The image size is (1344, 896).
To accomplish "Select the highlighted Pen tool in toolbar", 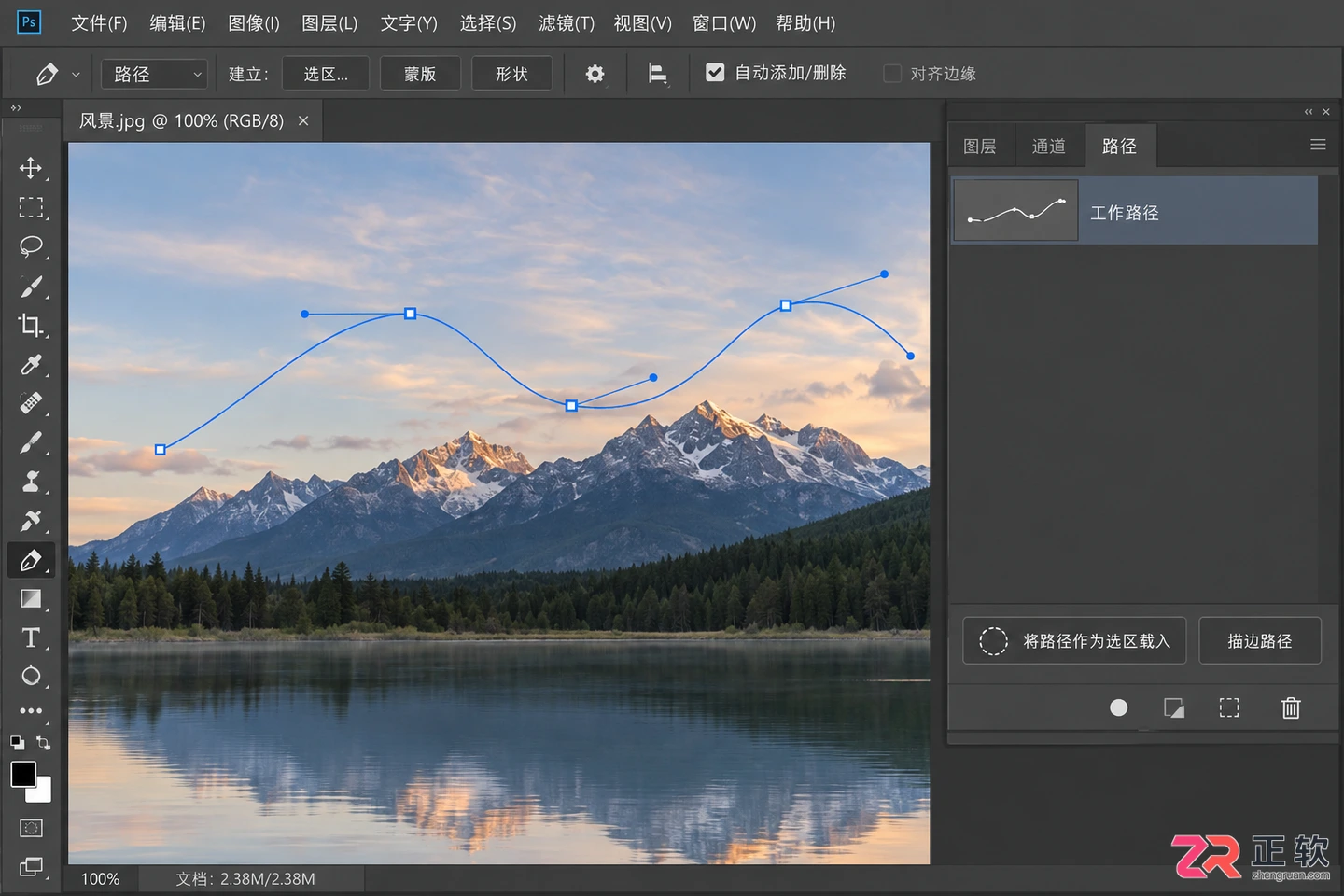I will 31,560.
